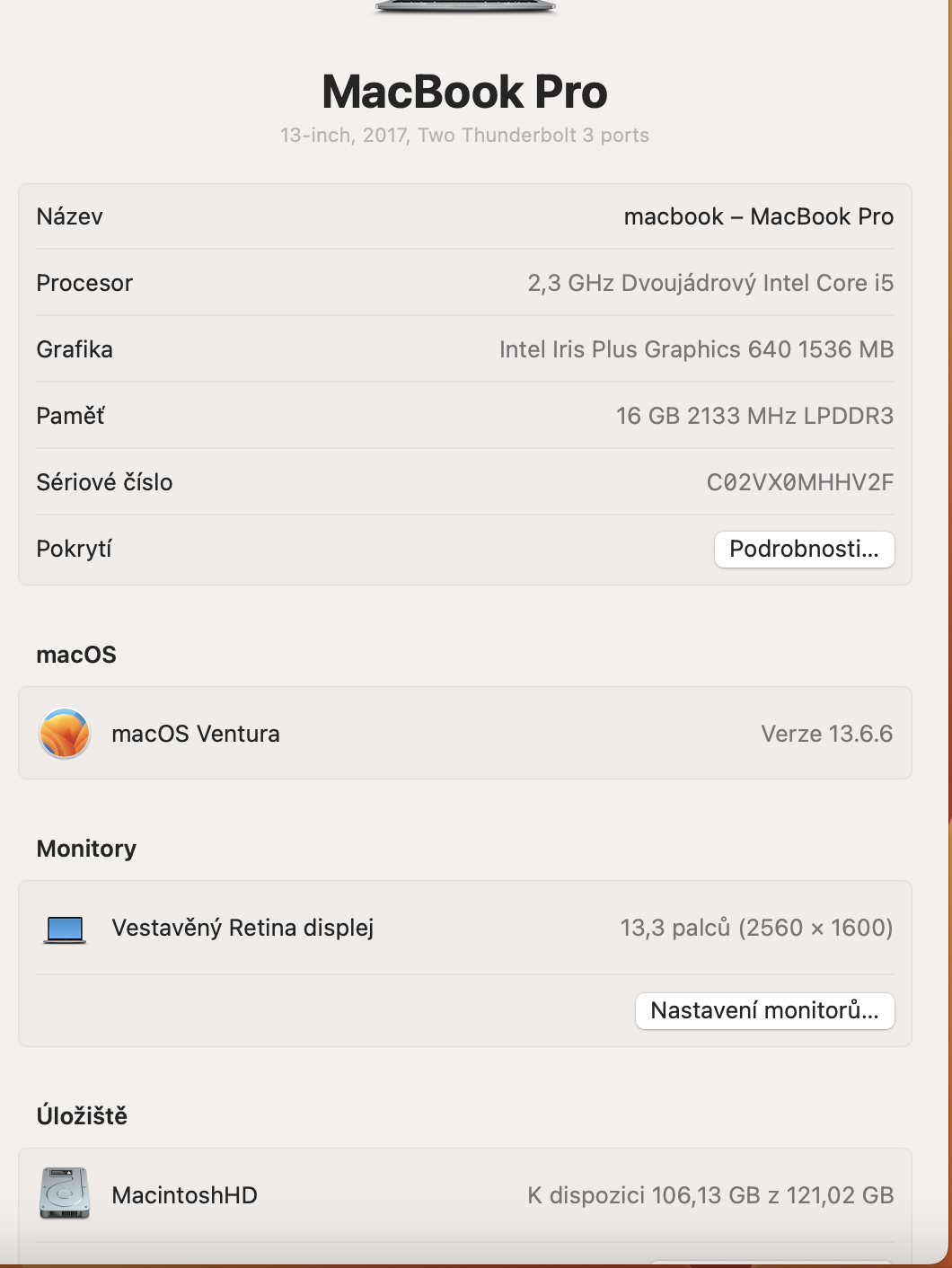Edit the computer name "macbook – MacBook Pro"
Viewport: 952px width, 1268px height.
pos(758,216)
